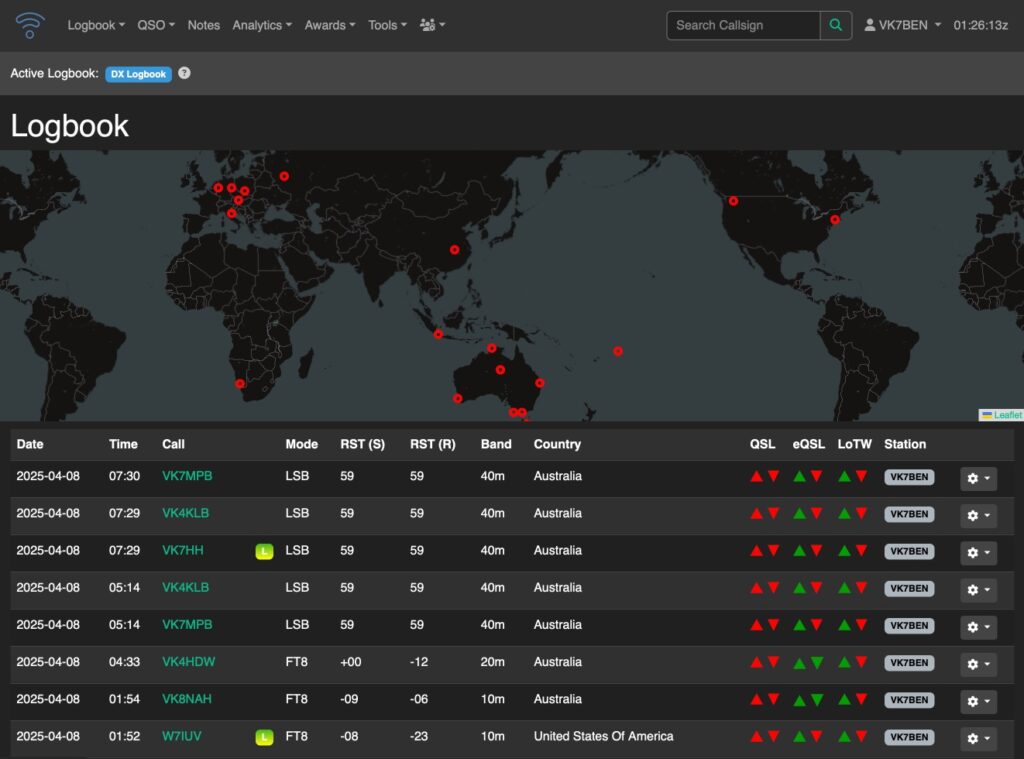Open the users group icon menu
Screen dimensions: 1024x759
pos(432,25)
